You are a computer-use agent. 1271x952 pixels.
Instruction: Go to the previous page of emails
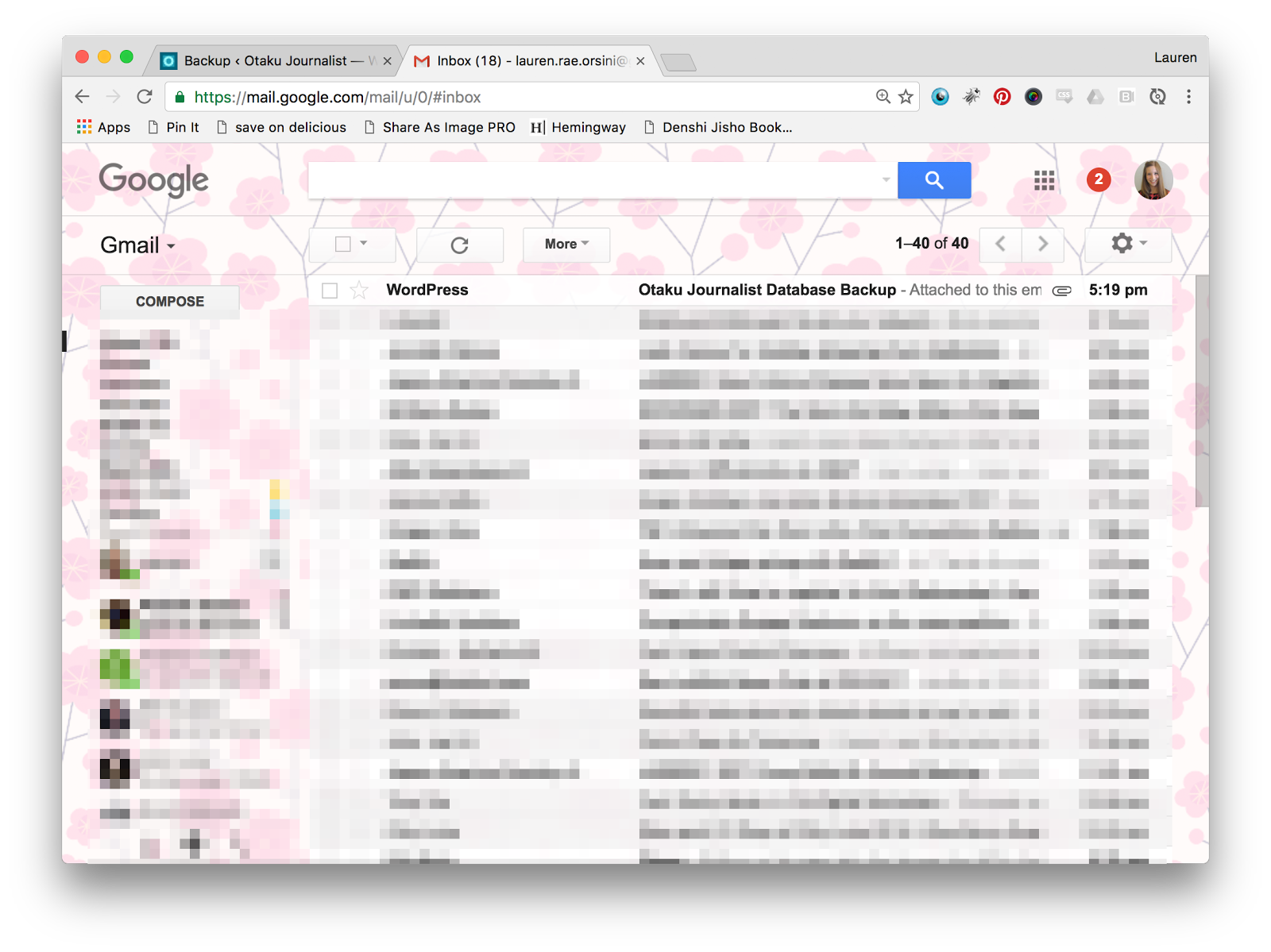pos(1000,244)
